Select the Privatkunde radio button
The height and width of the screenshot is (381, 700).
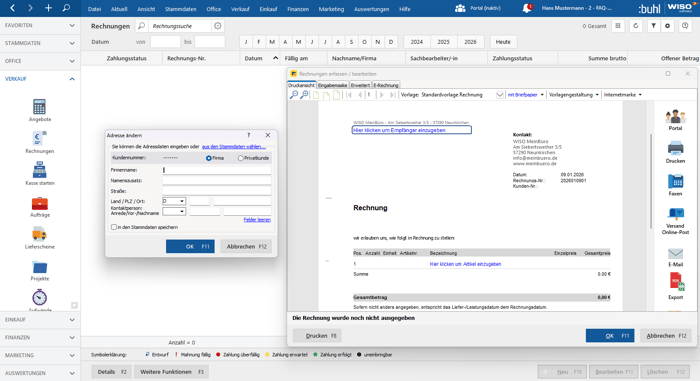pos(241,158)
